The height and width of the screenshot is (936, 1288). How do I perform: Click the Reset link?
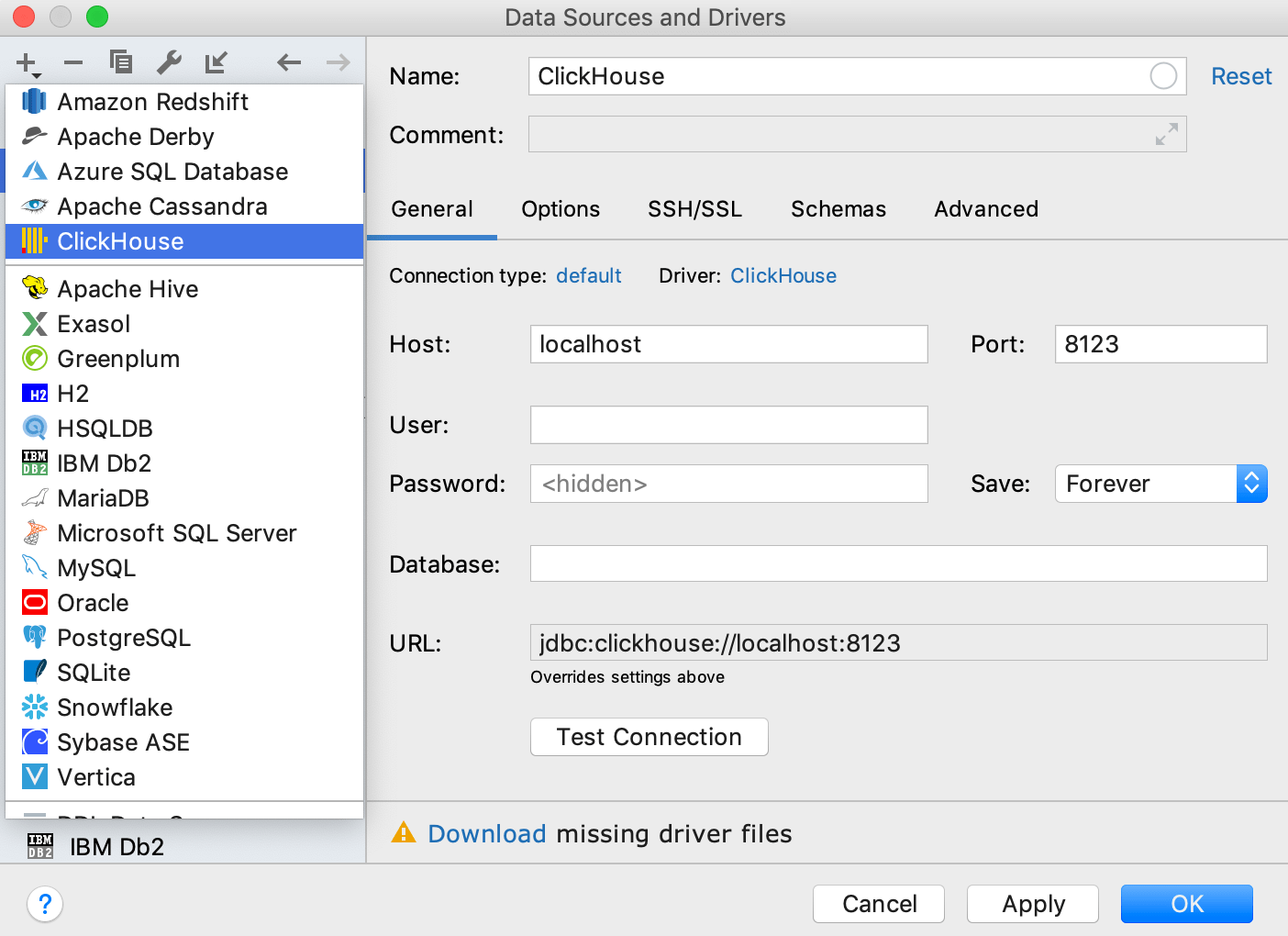point(1241,76)
